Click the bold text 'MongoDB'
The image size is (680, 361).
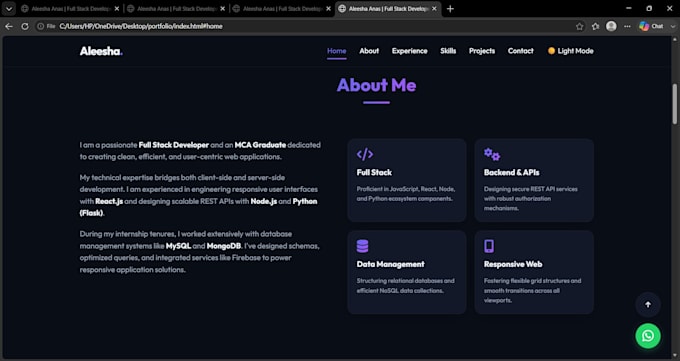[x=224, y=246]
